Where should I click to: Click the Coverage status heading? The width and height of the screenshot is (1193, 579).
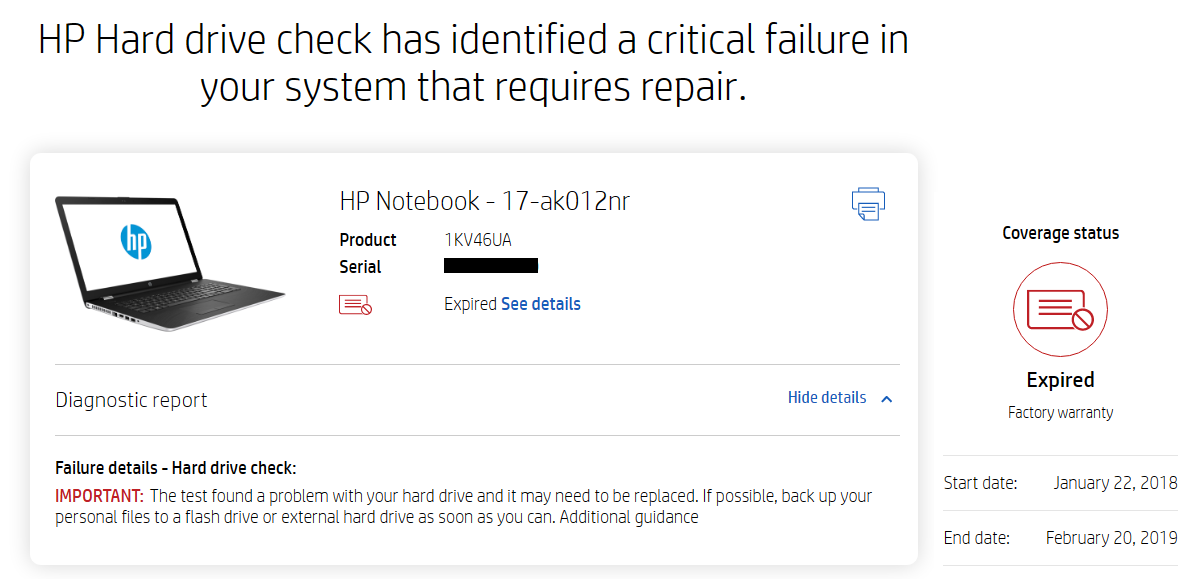[x=1060, y=232]
